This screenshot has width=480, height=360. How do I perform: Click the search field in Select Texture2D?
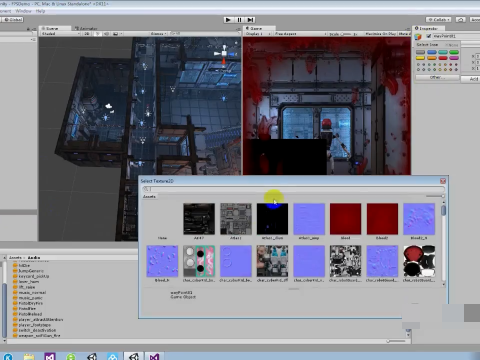click(x=293, y=189)
